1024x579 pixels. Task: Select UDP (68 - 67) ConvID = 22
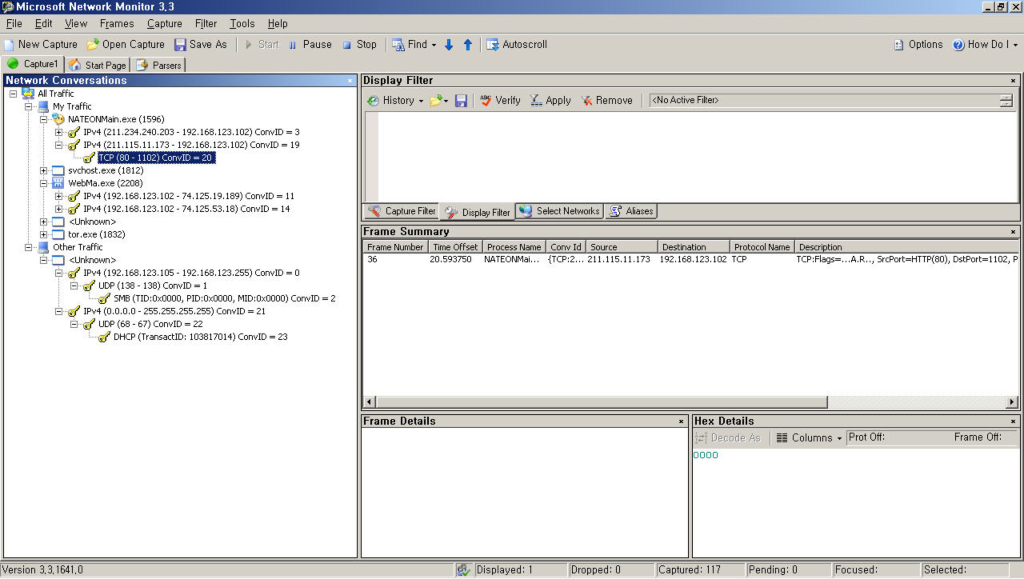tap(151, 324)
